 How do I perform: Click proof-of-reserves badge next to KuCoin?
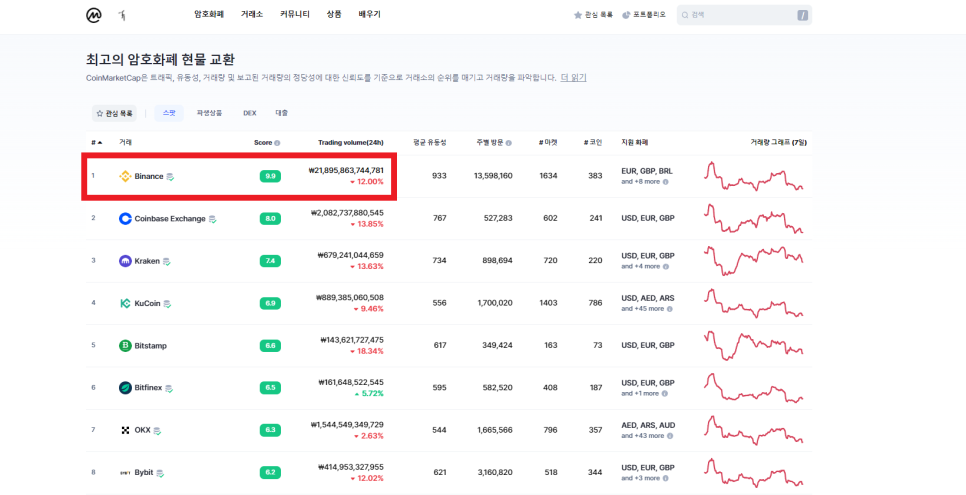pyautogui.click(x=167, y=304)
